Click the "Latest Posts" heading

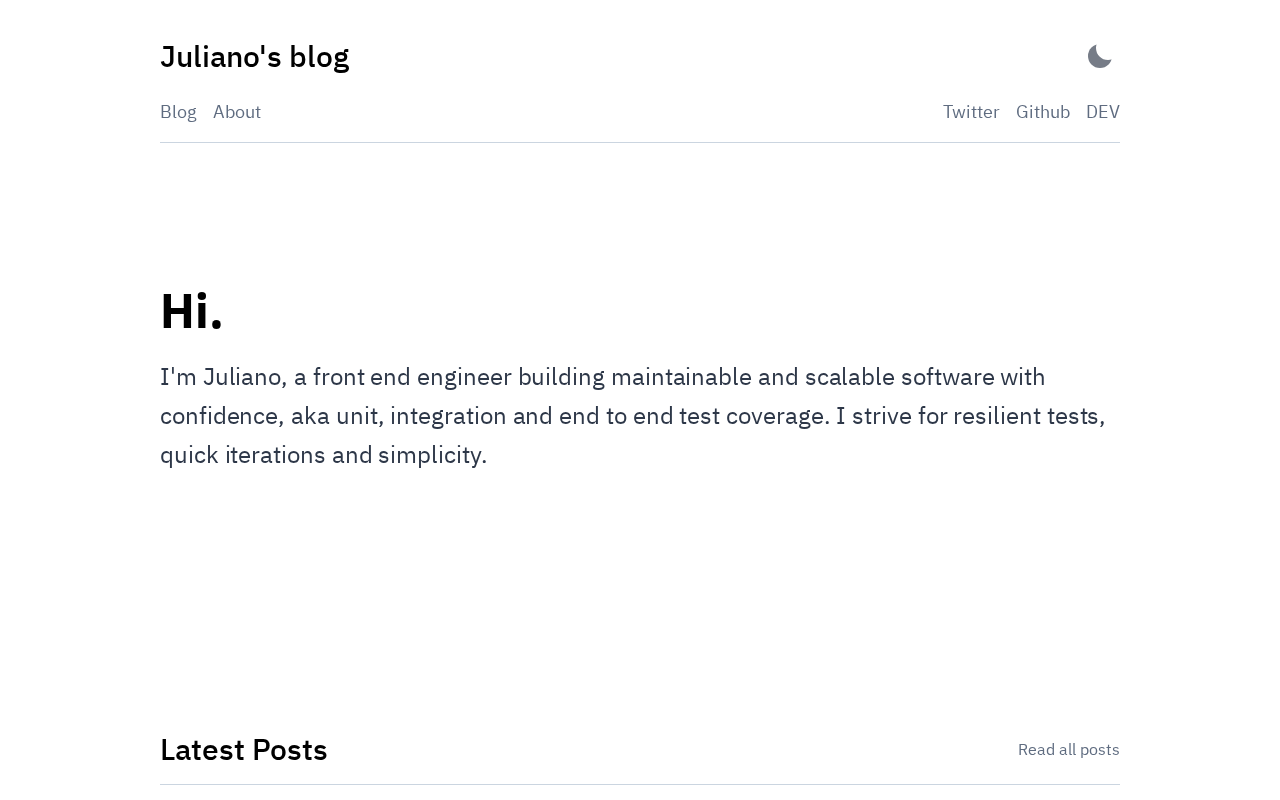244,750
